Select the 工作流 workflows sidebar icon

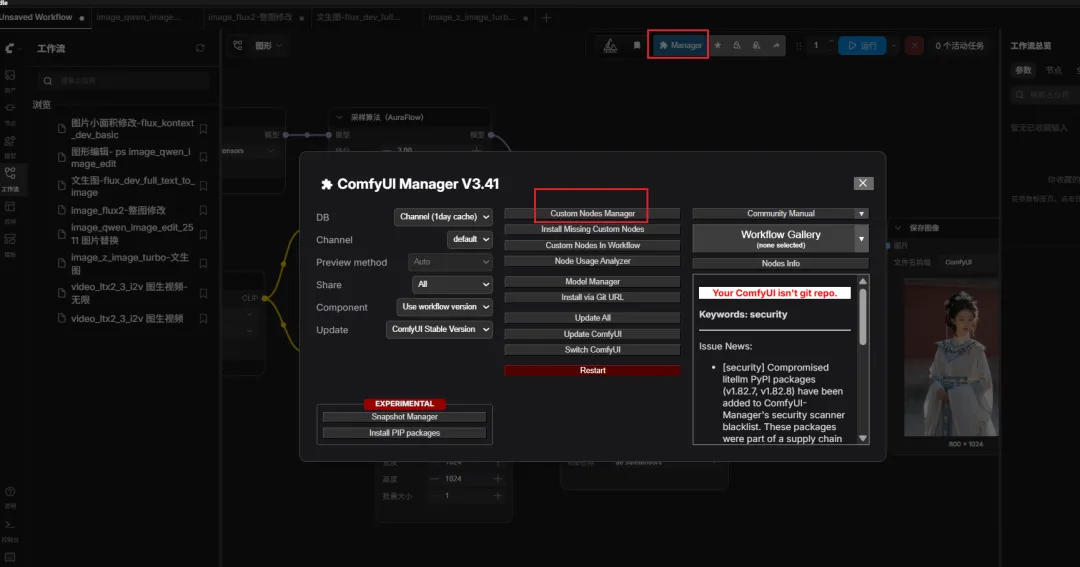coord(10,173)
